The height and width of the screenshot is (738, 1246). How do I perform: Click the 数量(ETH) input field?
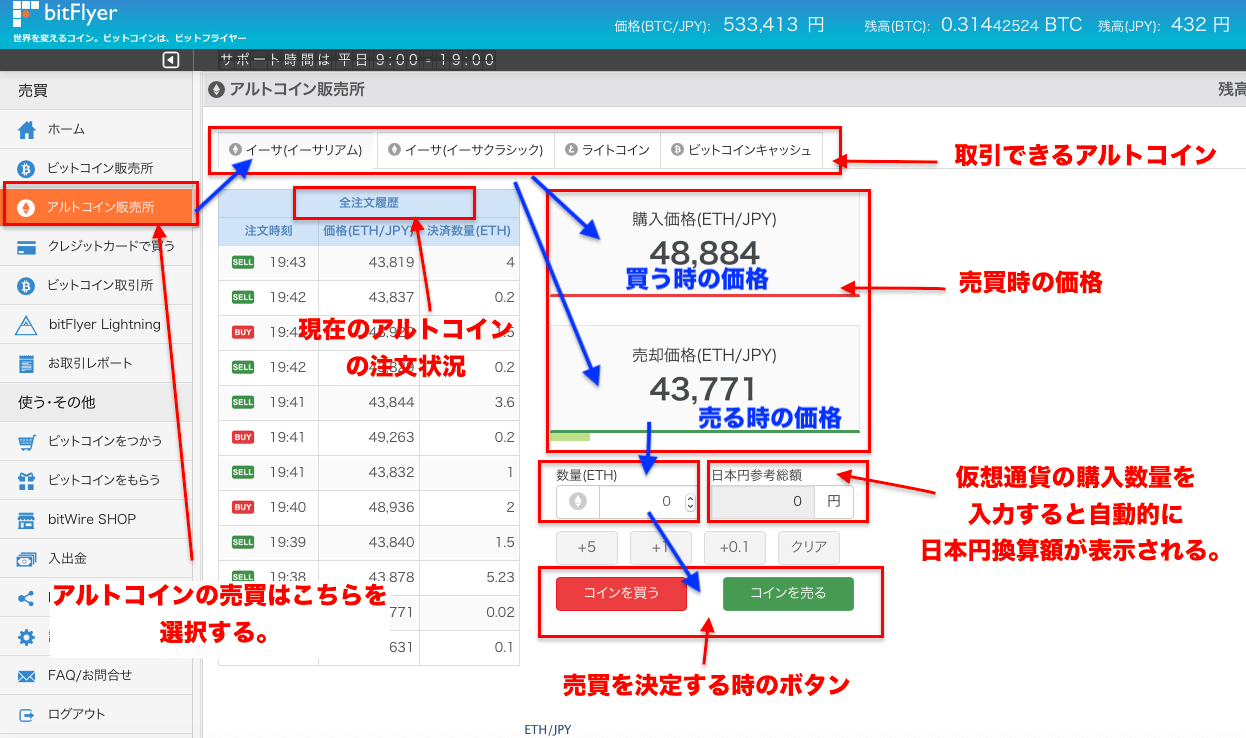pyautogui.click(x=640, y=502)
